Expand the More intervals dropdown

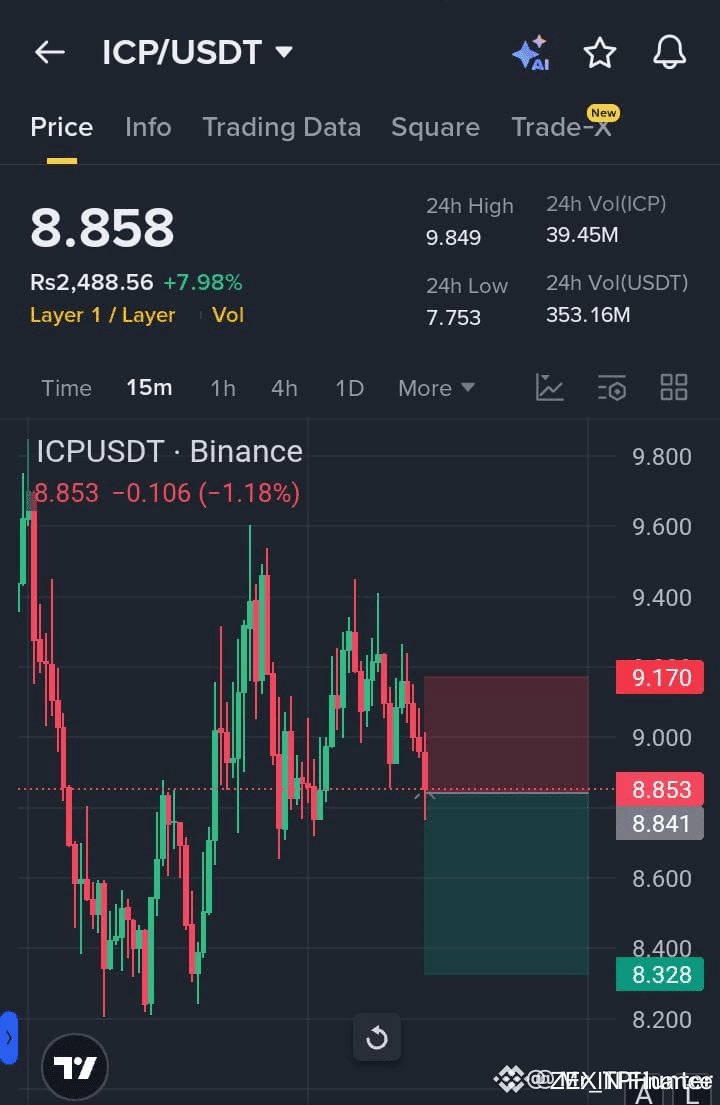437,388
